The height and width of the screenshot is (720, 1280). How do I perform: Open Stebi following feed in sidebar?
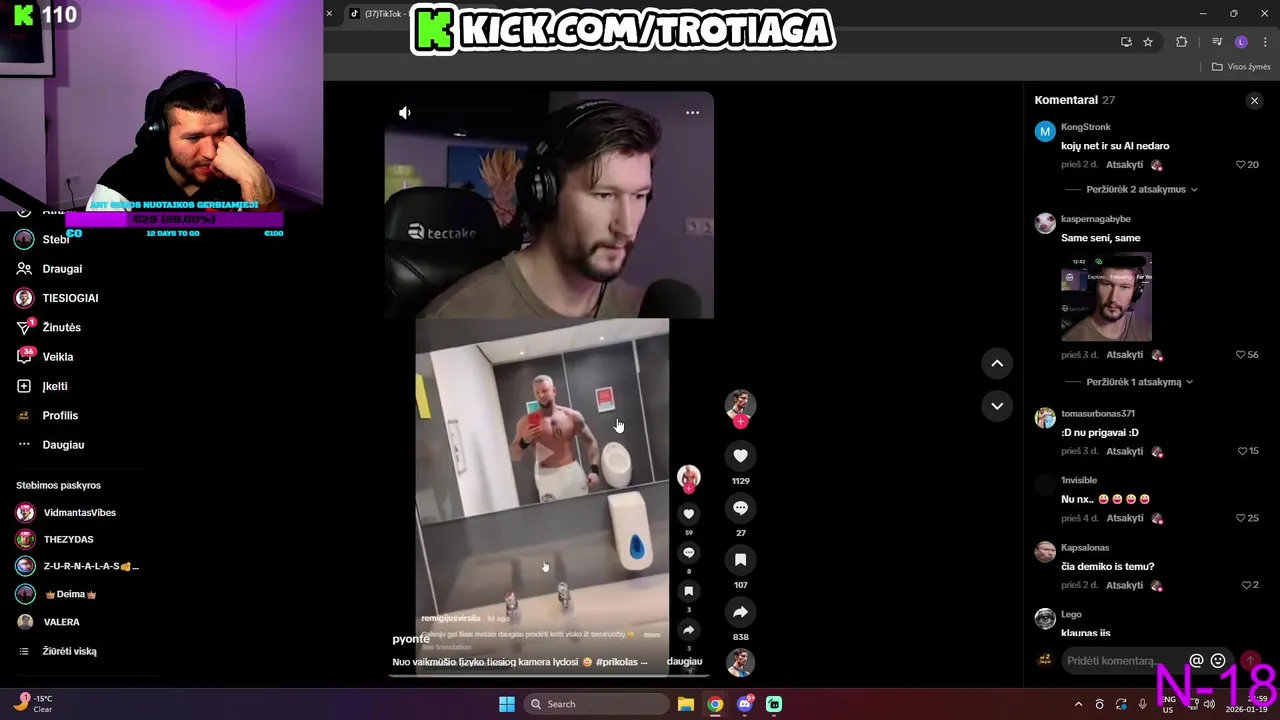pos(55,240)
